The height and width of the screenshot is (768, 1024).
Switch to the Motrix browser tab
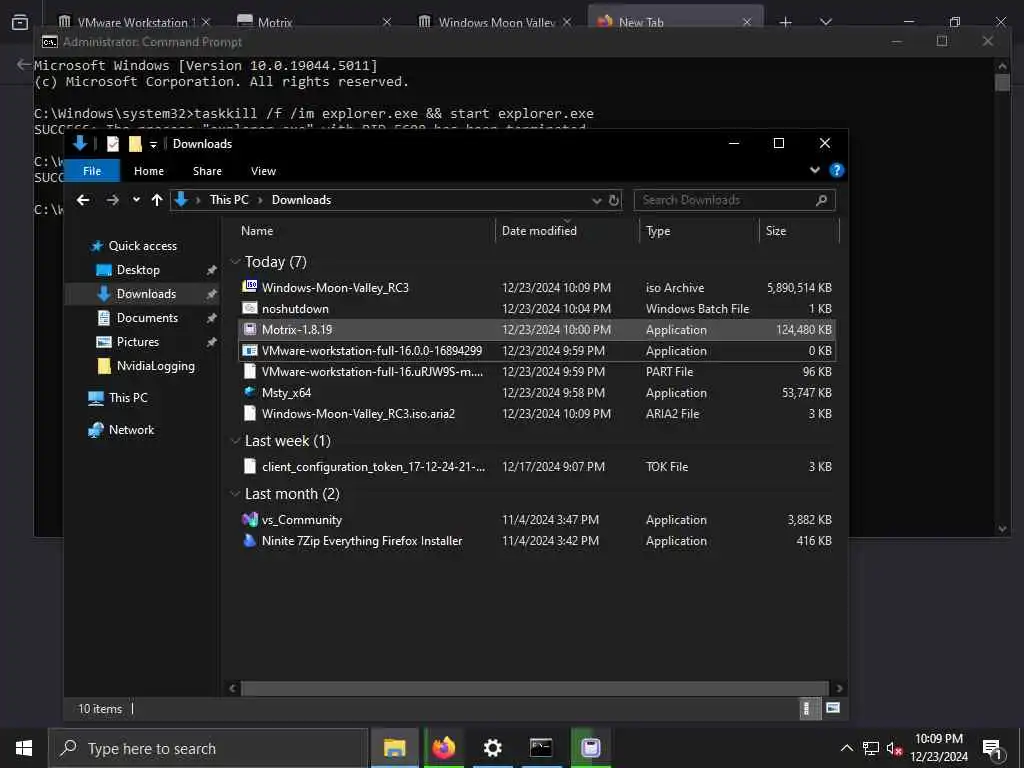point(313,22)
